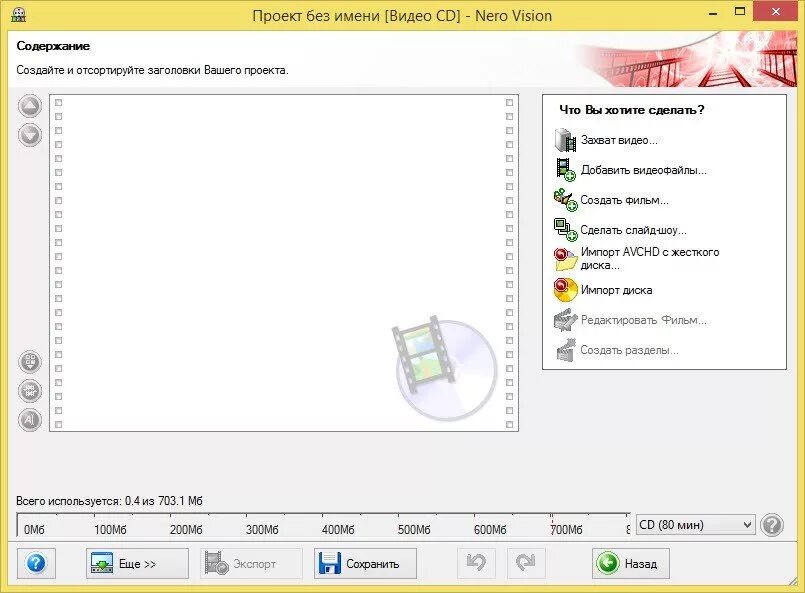Click the Импорт AVCHD folder icon
Viewport: 805px width, 593px height.
pos(565,259)
